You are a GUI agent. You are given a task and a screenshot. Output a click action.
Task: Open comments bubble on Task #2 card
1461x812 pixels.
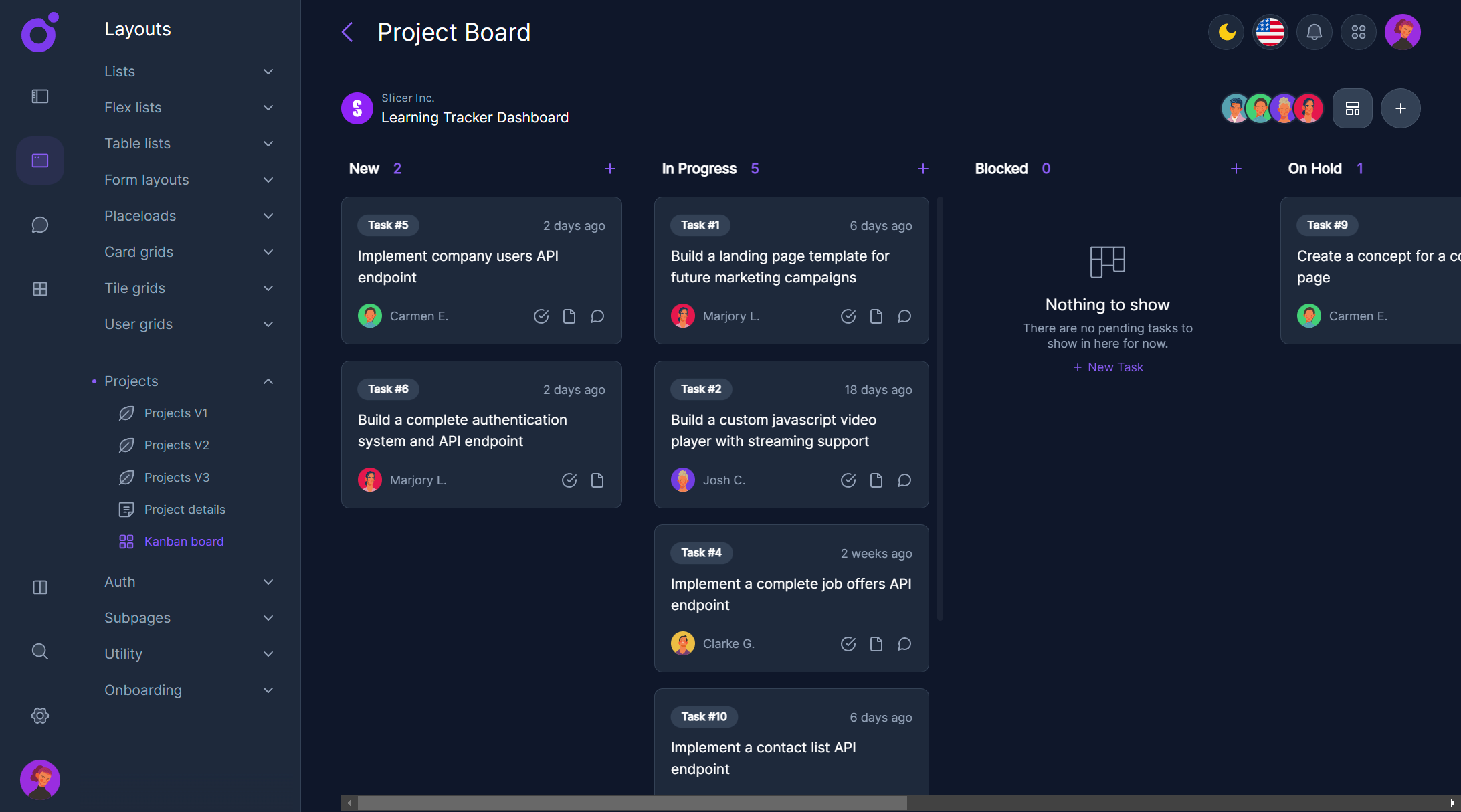point(904,480)
